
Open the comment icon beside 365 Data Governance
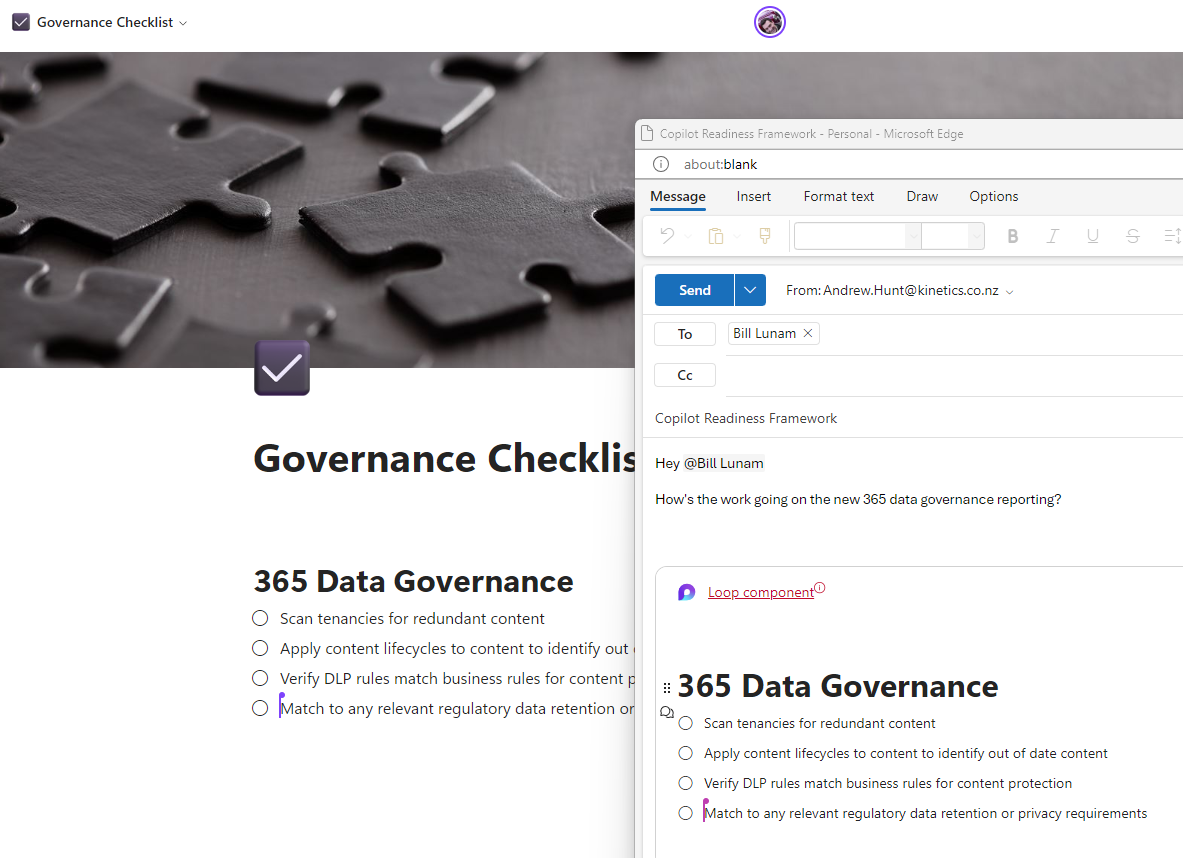coord(667,712)
